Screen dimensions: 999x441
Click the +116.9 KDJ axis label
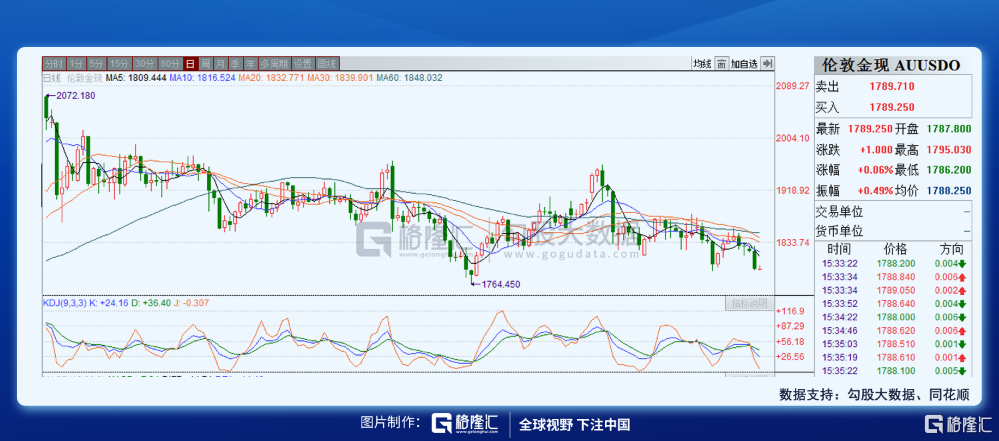pos(791,312)
